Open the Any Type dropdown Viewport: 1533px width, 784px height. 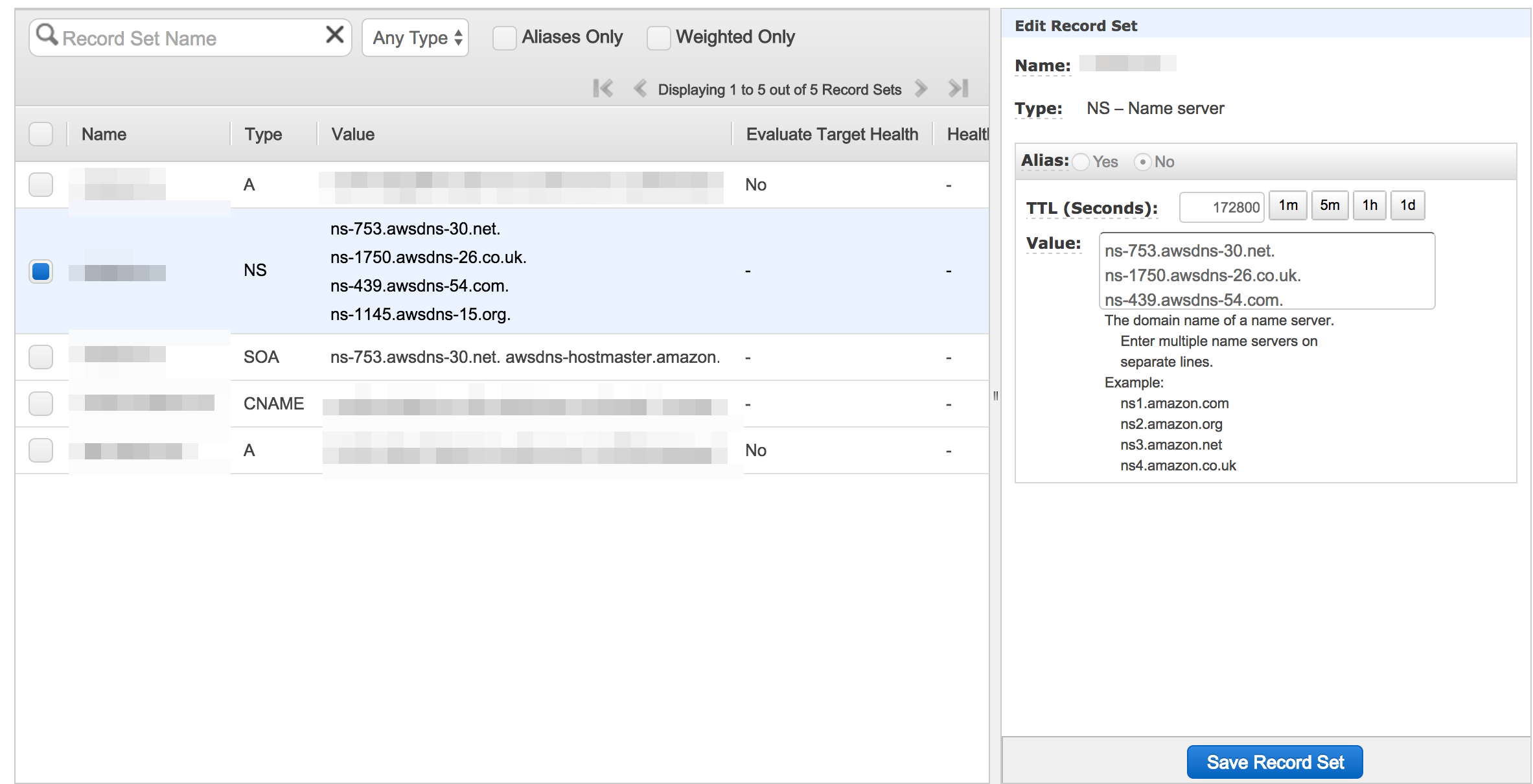(x=415, y=38)
